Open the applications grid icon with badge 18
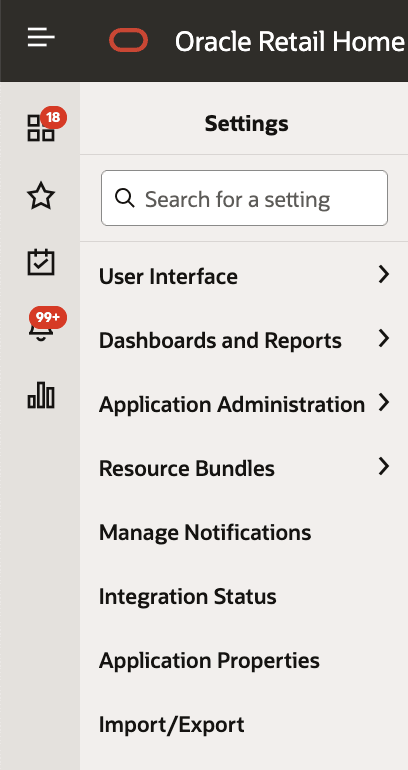408x770 pixels. pyautogui.click(x=41, y=128)
